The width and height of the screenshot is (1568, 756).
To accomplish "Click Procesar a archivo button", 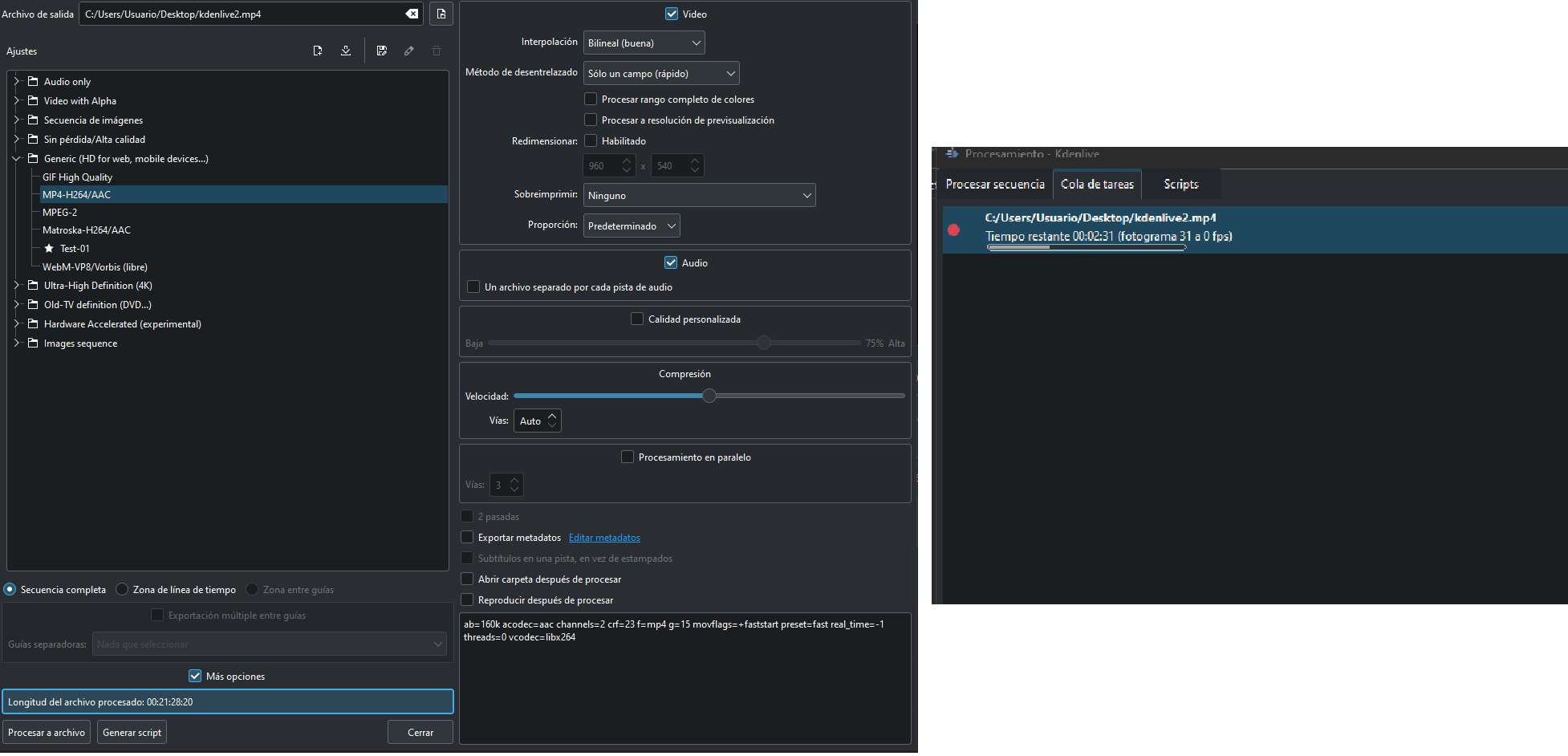I will click(47, 732).
